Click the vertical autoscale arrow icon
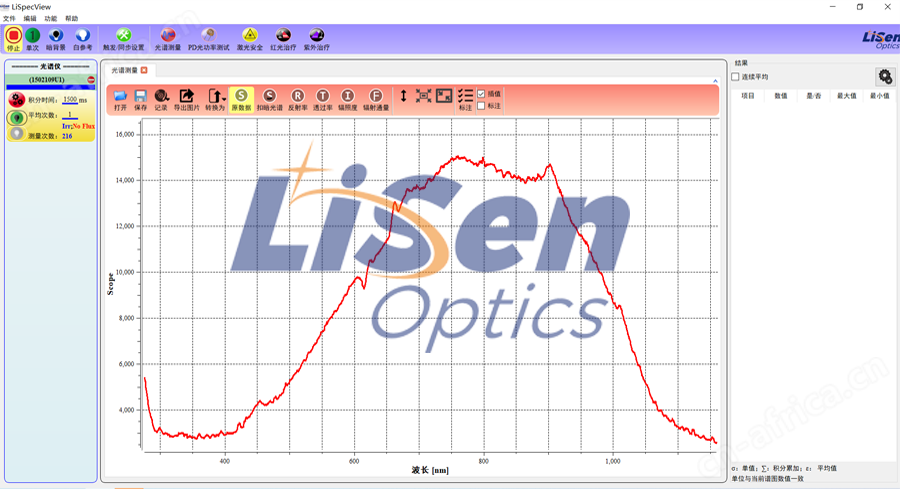Image resolution: width=900 pixels, height=489 pixels. point(404,96)
